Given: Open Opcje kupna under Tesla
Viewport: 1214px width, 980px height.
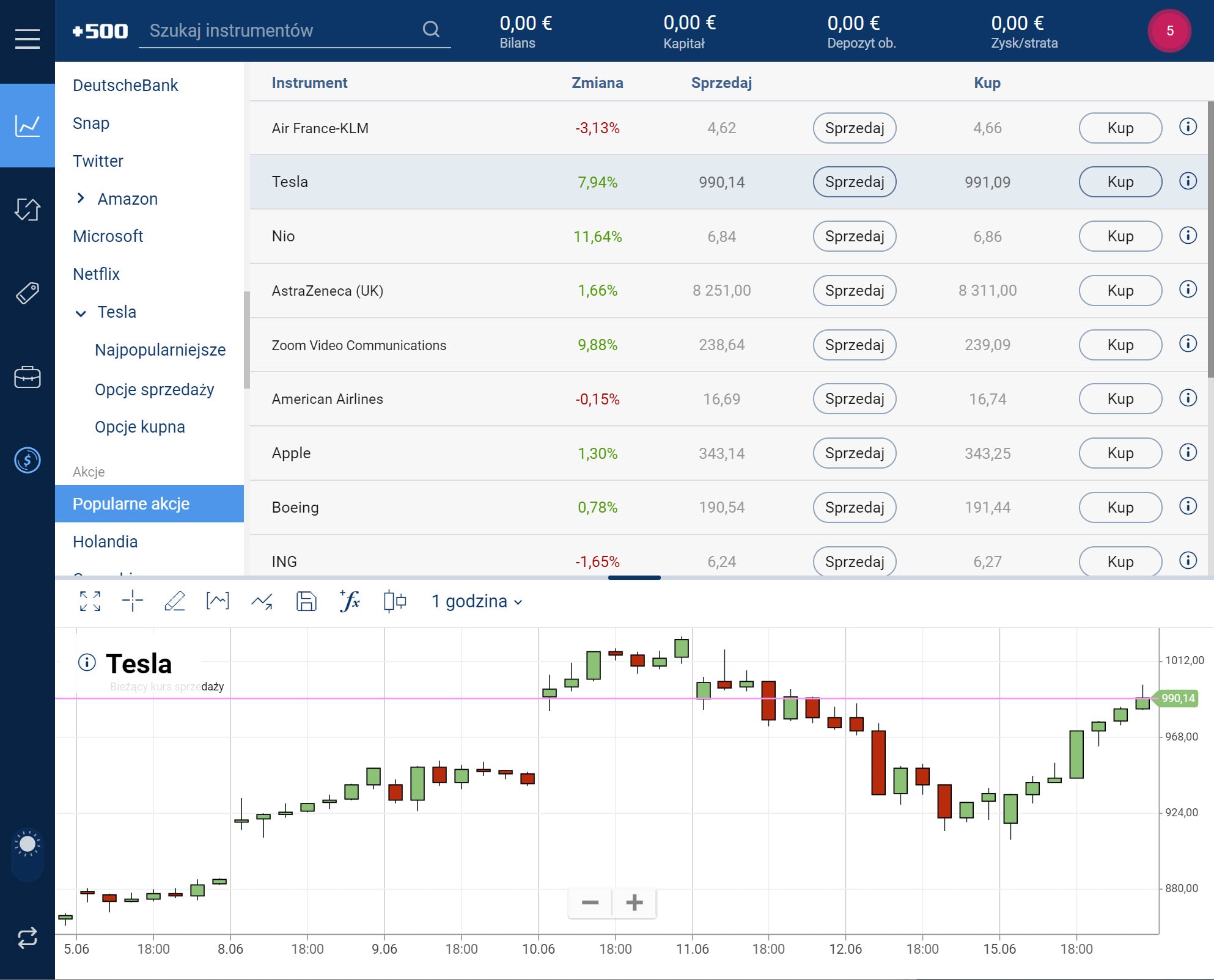Looking at the screenshot, I should [140, 426].
